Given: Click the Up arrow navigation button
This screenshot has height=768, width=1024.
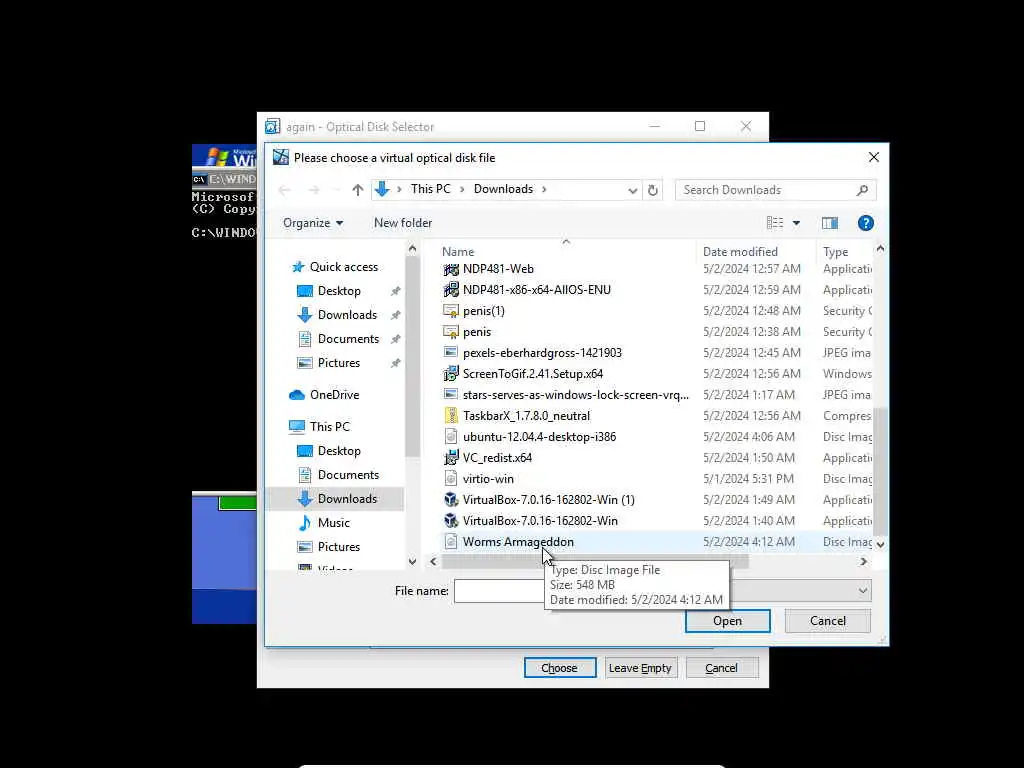Looking at the screenshot, I should click(x=357, y=190).
